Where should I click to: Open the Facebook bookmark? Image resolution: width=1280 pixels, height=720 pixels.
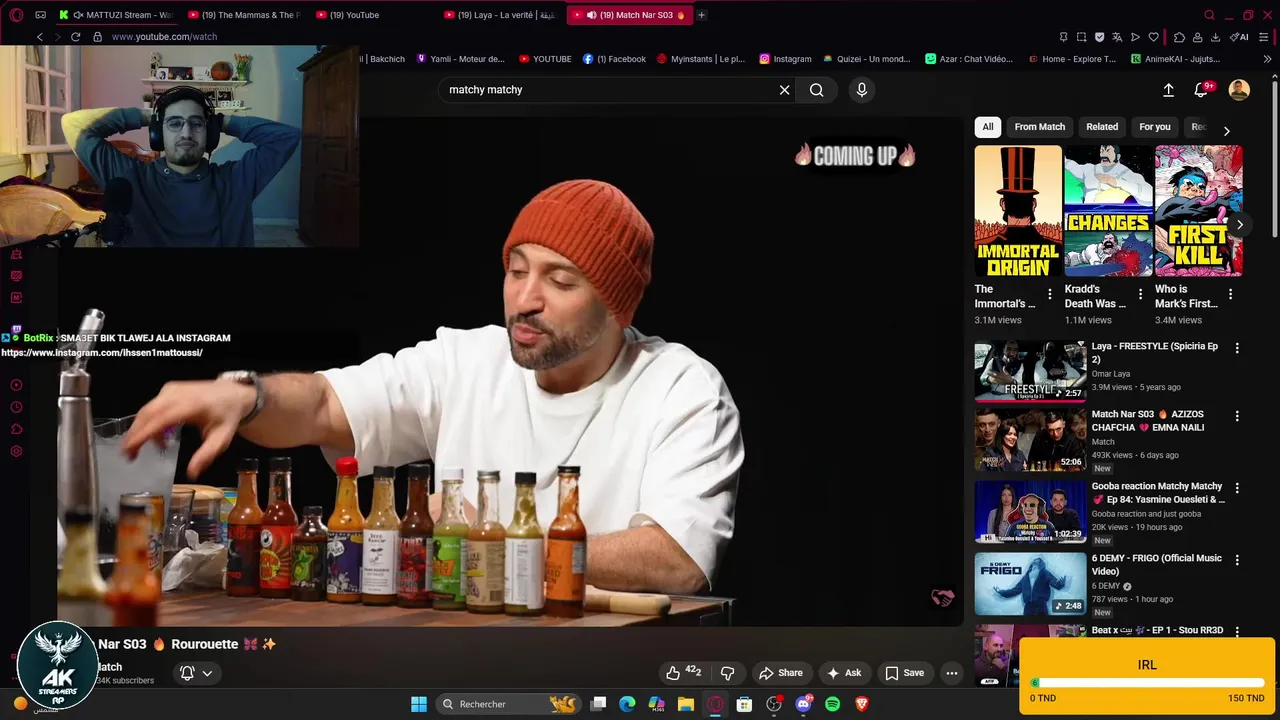614,59
